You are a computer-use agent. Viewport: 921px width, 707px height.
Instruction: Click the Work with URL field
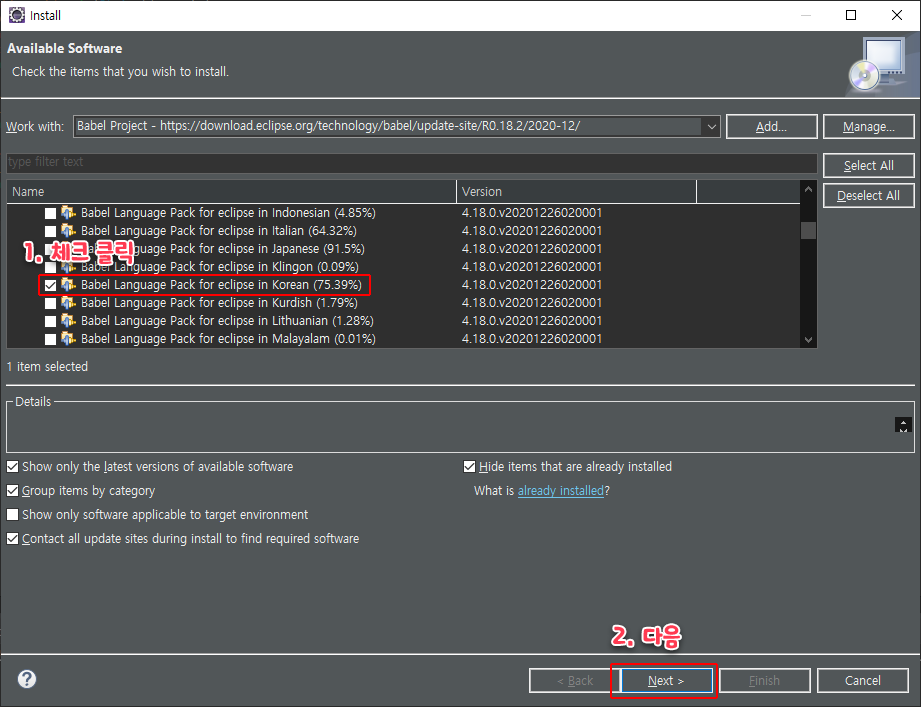click(x=388, y=126)
